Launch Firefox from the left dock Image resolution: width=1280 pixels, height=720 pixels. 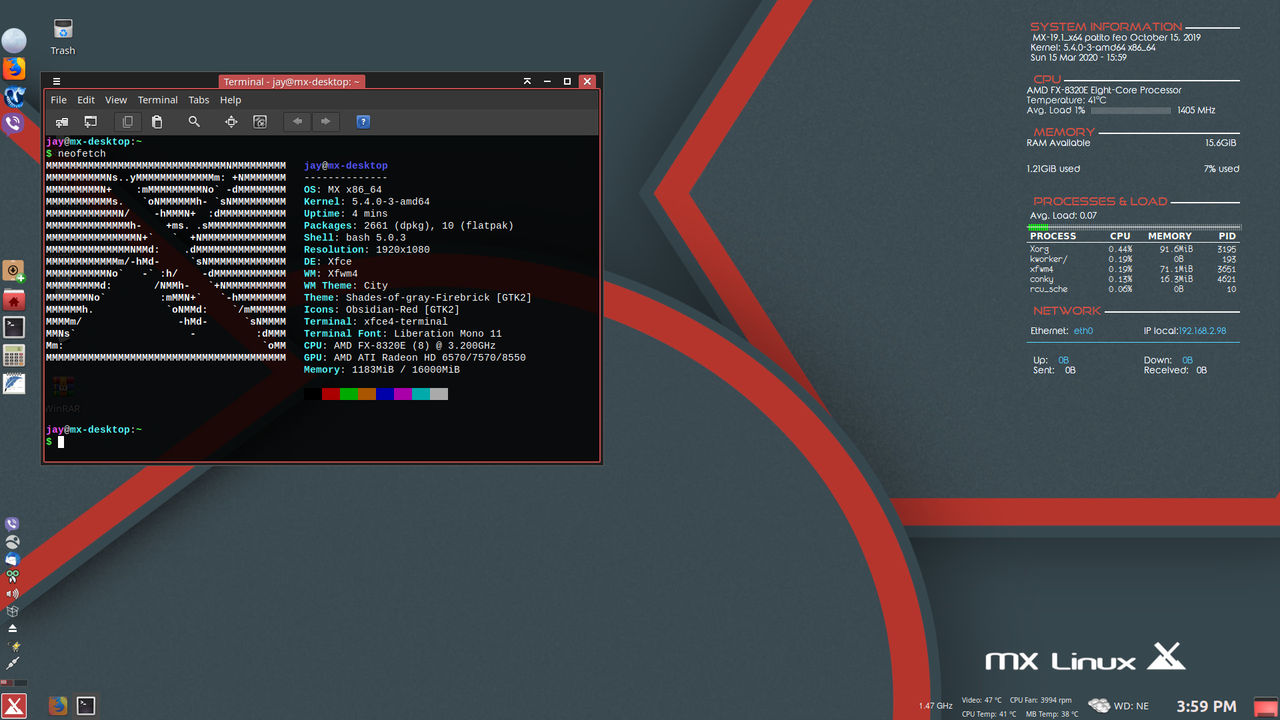[14, 68]
